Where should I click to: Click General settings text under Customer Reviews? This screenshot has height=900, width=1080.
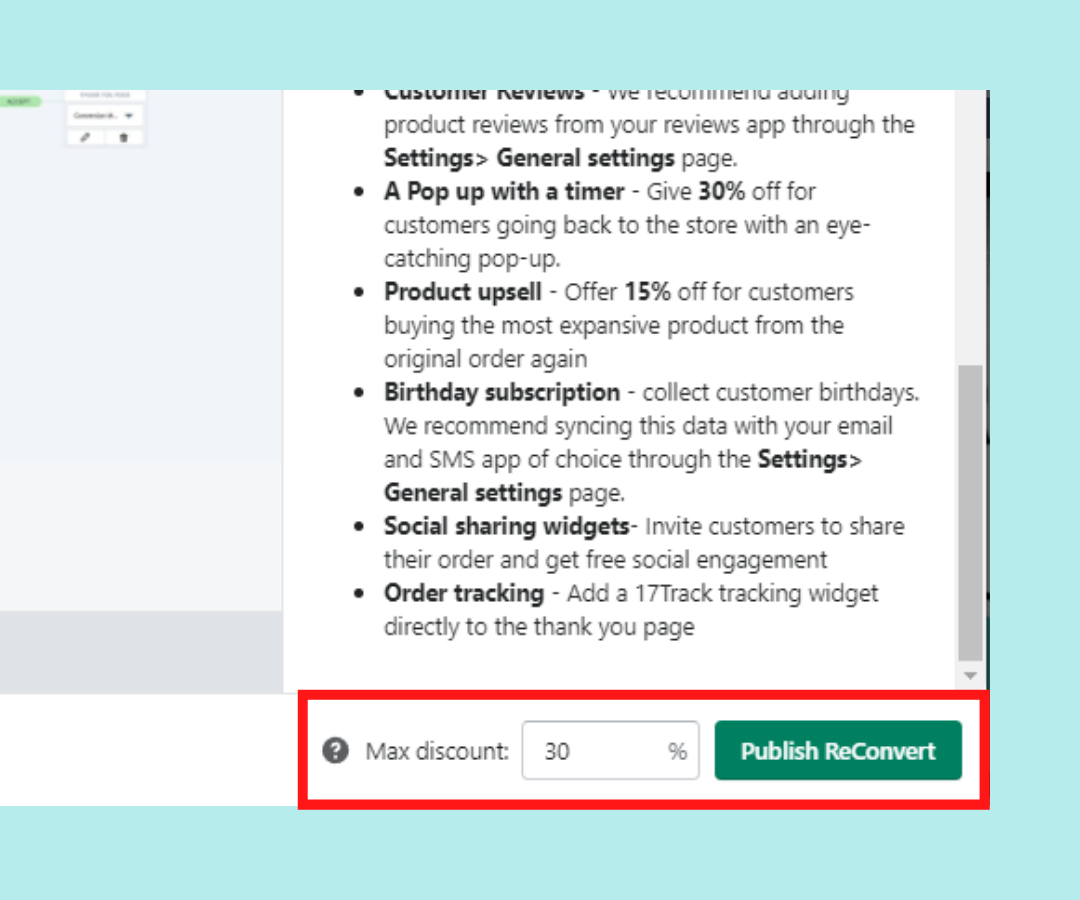coord(586,158)
